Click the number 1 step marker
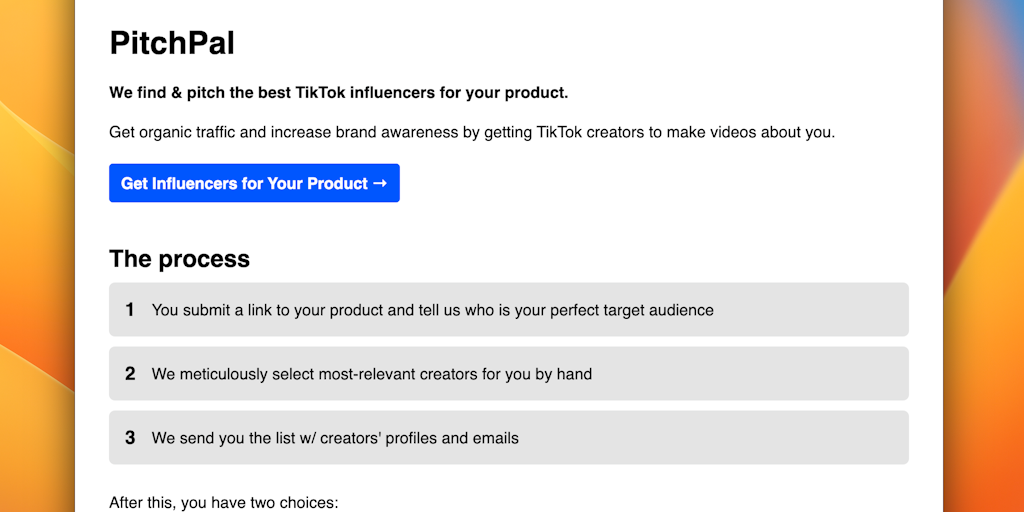Viewport: 1024px width, 512px height. point(130,310)
